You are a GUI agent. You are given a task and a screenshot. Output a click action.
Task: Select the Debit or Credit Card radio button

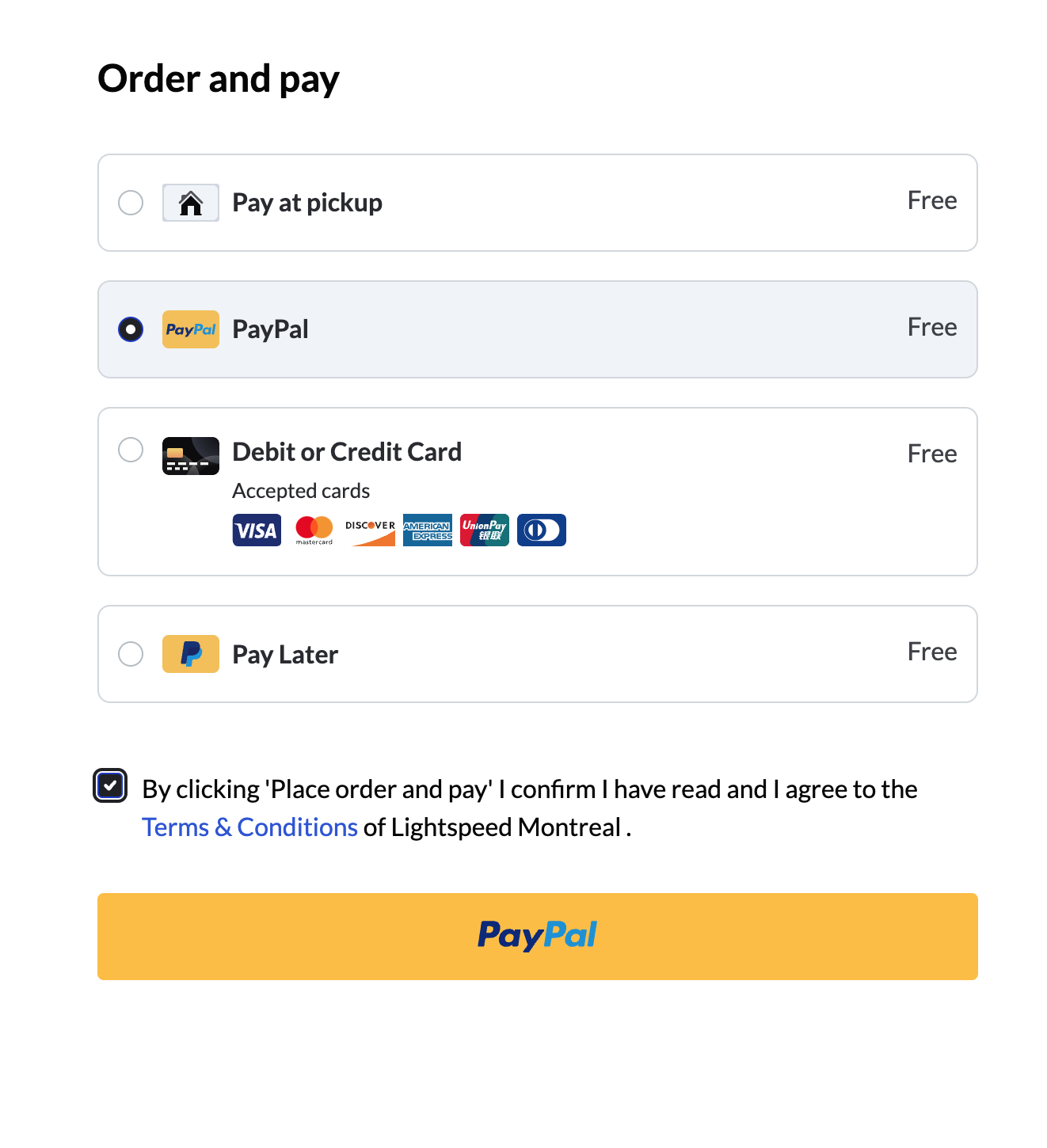pyautogui.click(x=131, y=449)
